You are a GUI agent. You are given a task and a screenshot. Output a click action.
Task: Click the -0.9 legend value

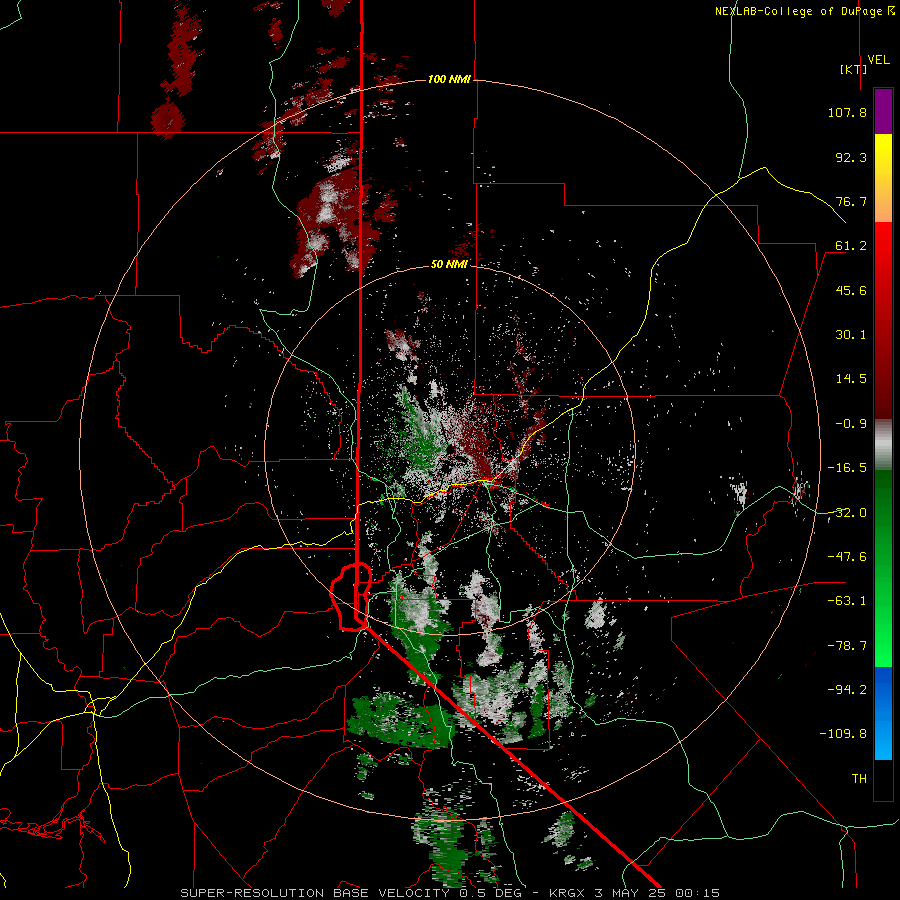tap(851, 424)
